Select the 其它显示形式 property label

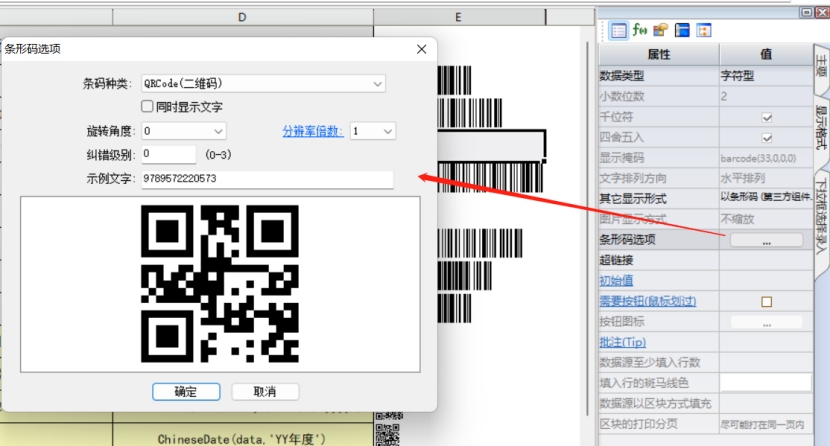[633, 199]
